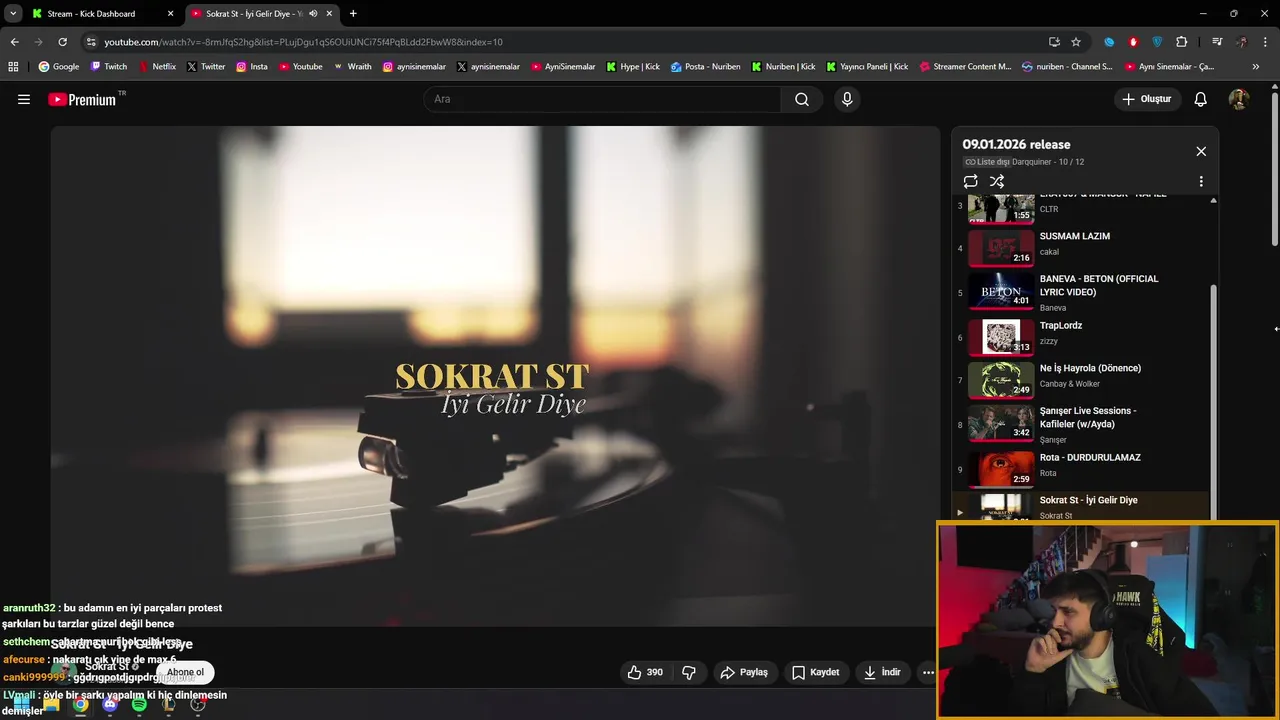Open the media controls toolbar icon
Image resolution: width=1280 pixels, height=720 pixels.
(1217, 42)
